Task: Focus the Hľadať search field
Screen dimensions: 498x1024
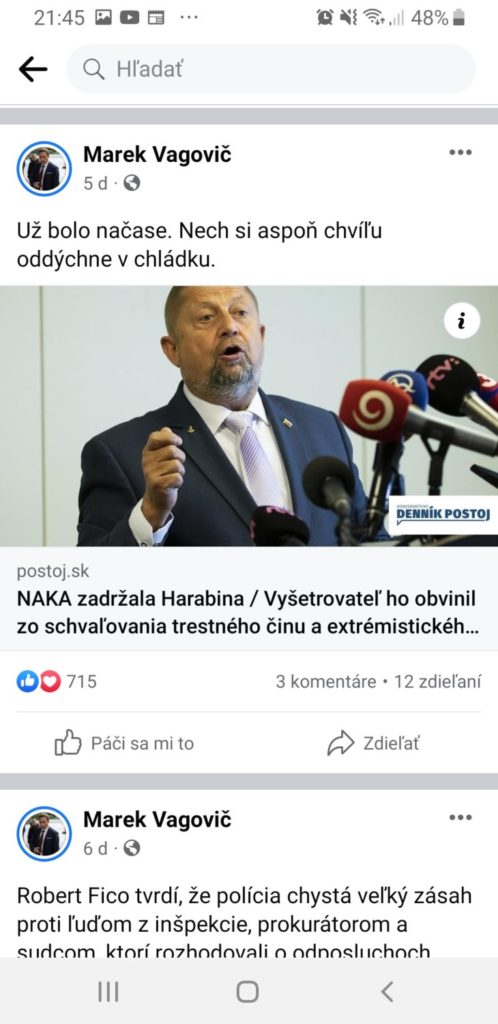Action: [x=271, y=69]
